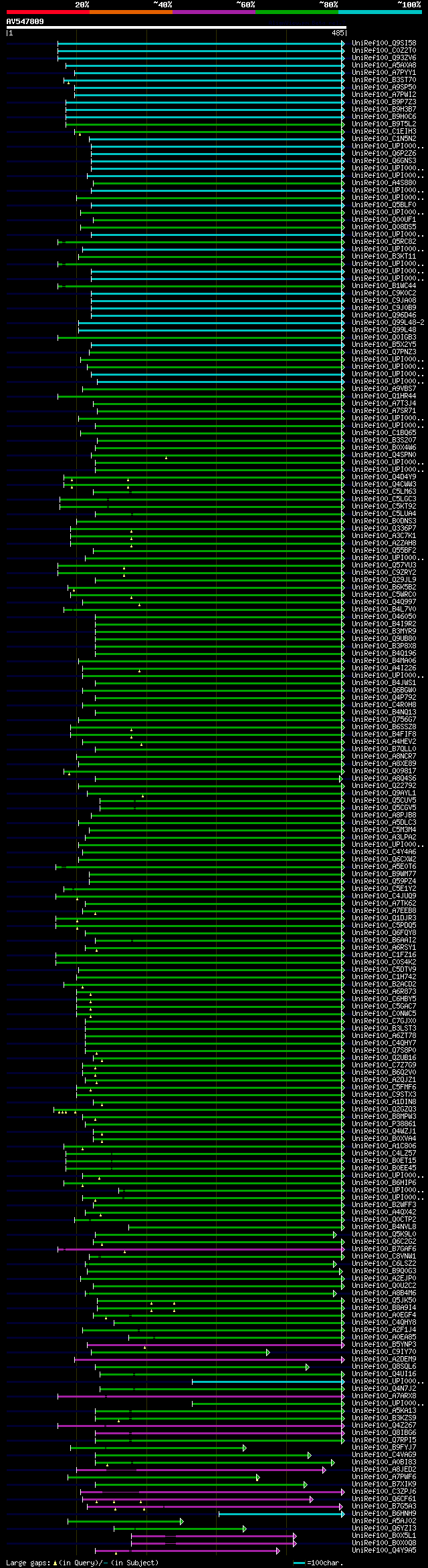Select label UniRef100_C3ZPJ6

(384, 1491)
